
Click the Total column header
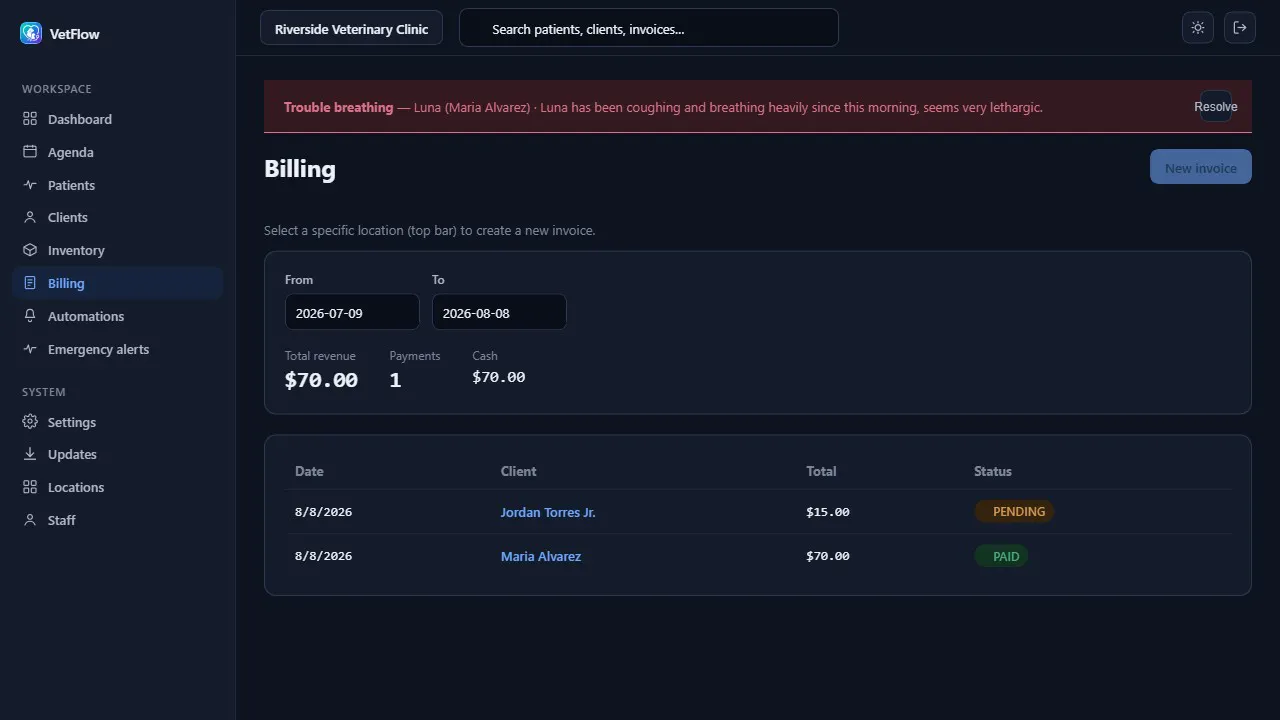pos(821,471)
